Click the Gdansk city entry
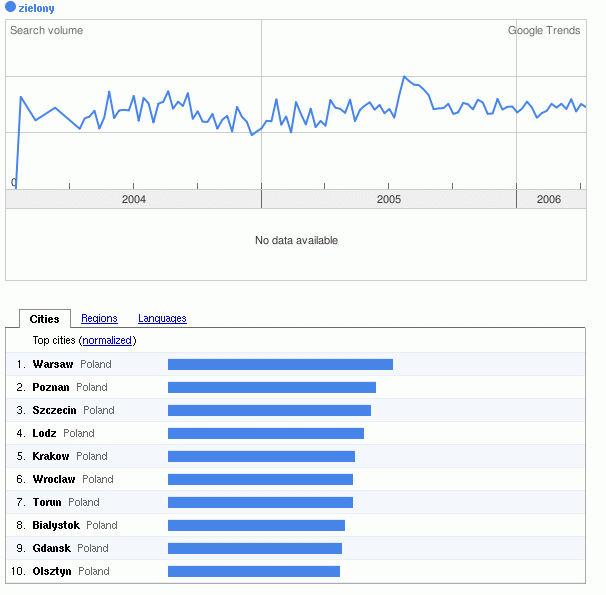 pos(52,548)
